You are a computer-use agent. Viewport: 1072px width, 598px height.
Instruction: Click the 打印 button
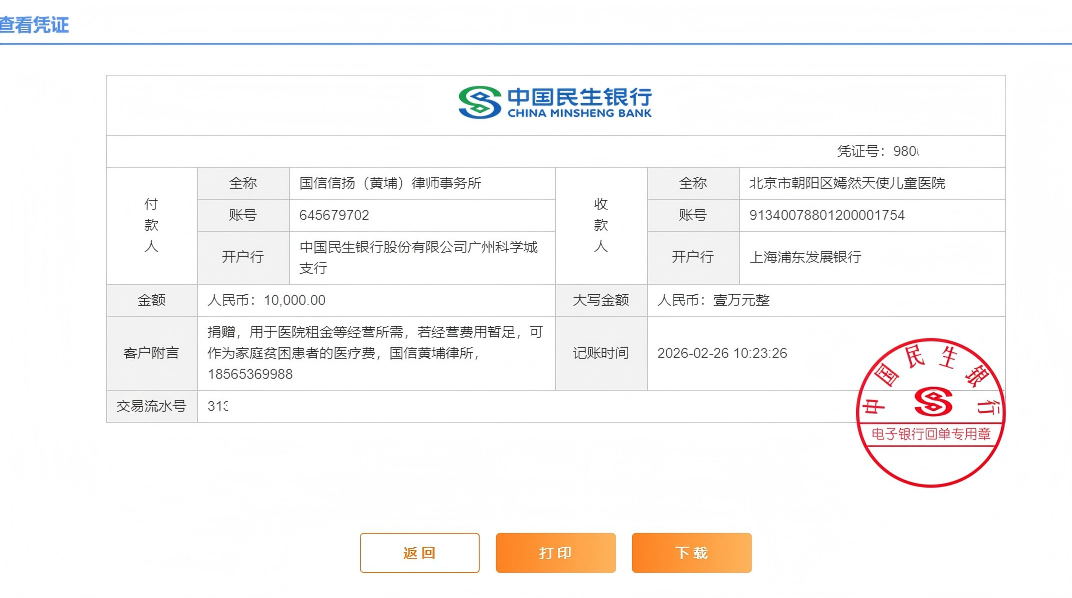click(x=555, y=552)
